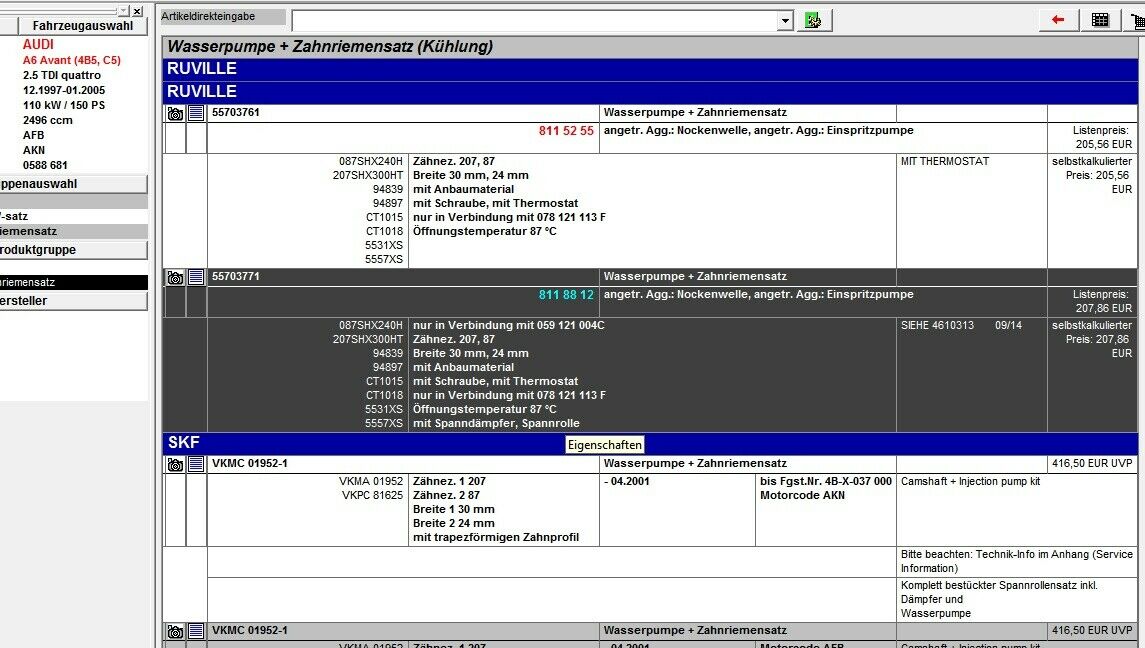The image size is (1145, 648).
Task: Click the green search icon beside article input
Action: pyautogui.click(x=813, y=21)
